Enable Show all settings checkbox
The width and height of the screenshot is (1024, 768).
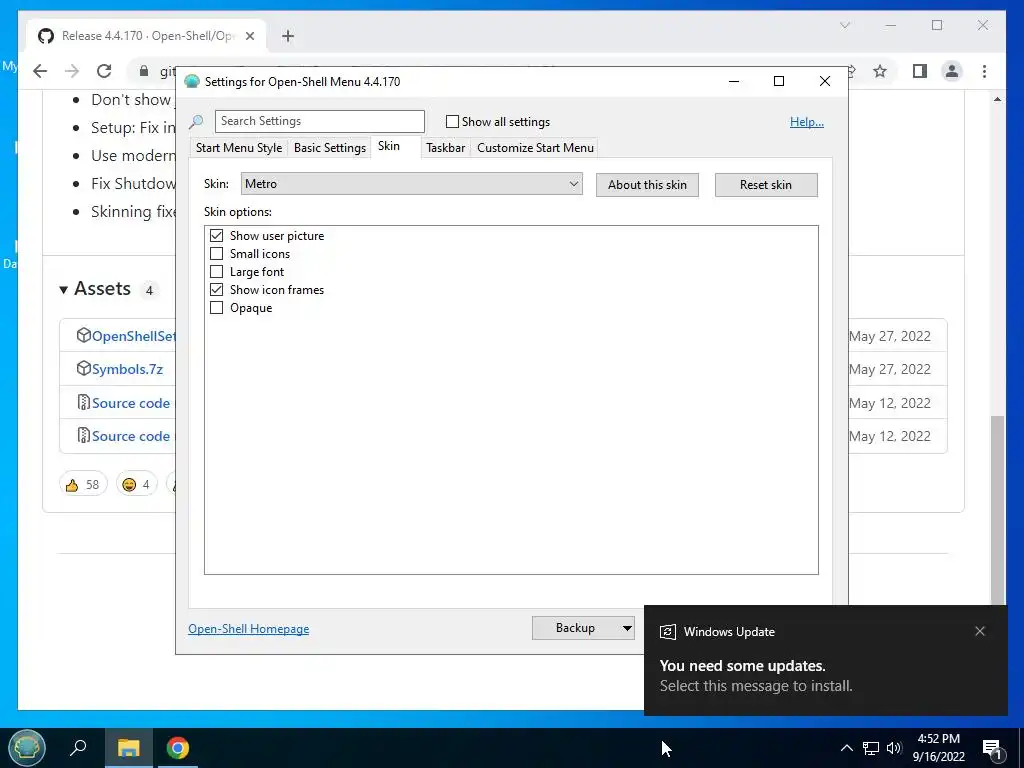tap(452, 121)
